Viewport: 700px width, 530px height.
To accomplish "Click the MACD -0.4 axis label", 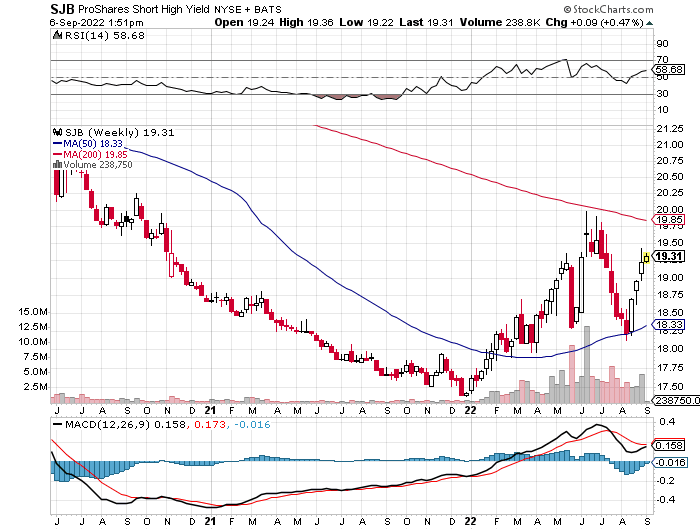I will (x=666, y=499).
